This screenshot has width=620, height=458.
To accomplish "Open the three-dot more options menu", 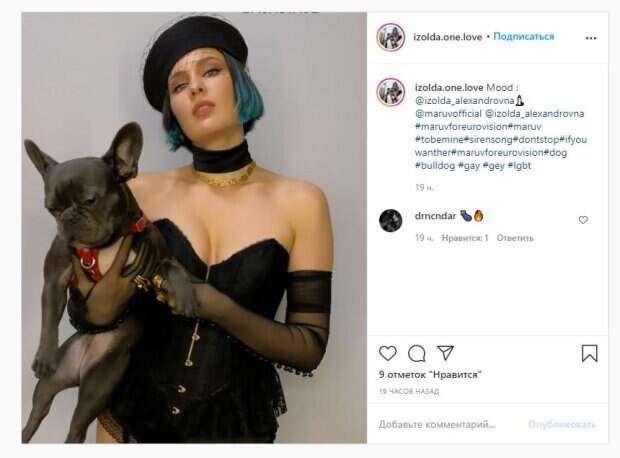I will point(591,38).
